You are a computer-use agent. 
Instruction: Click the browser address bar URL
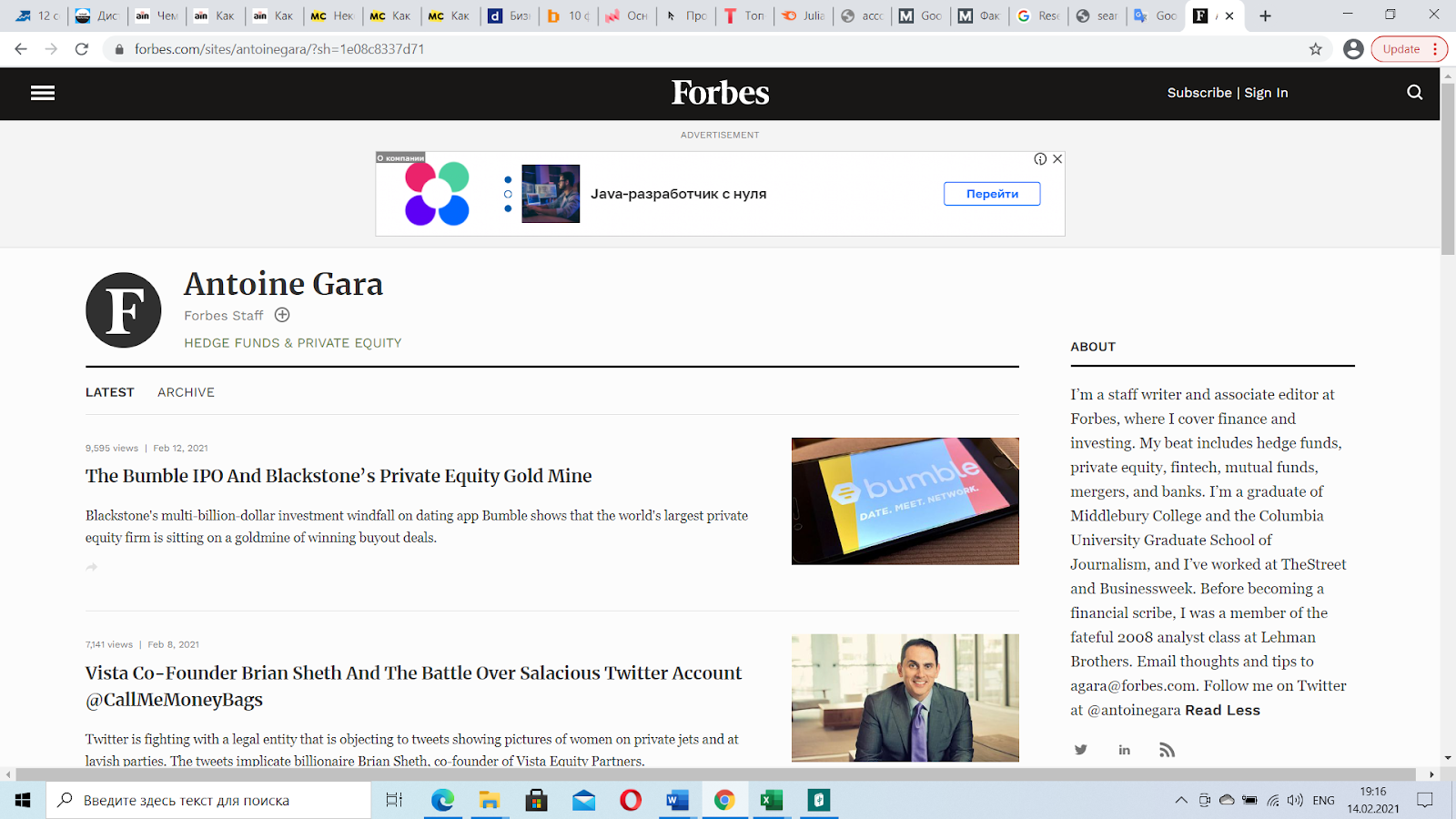[x=279, y=49]
